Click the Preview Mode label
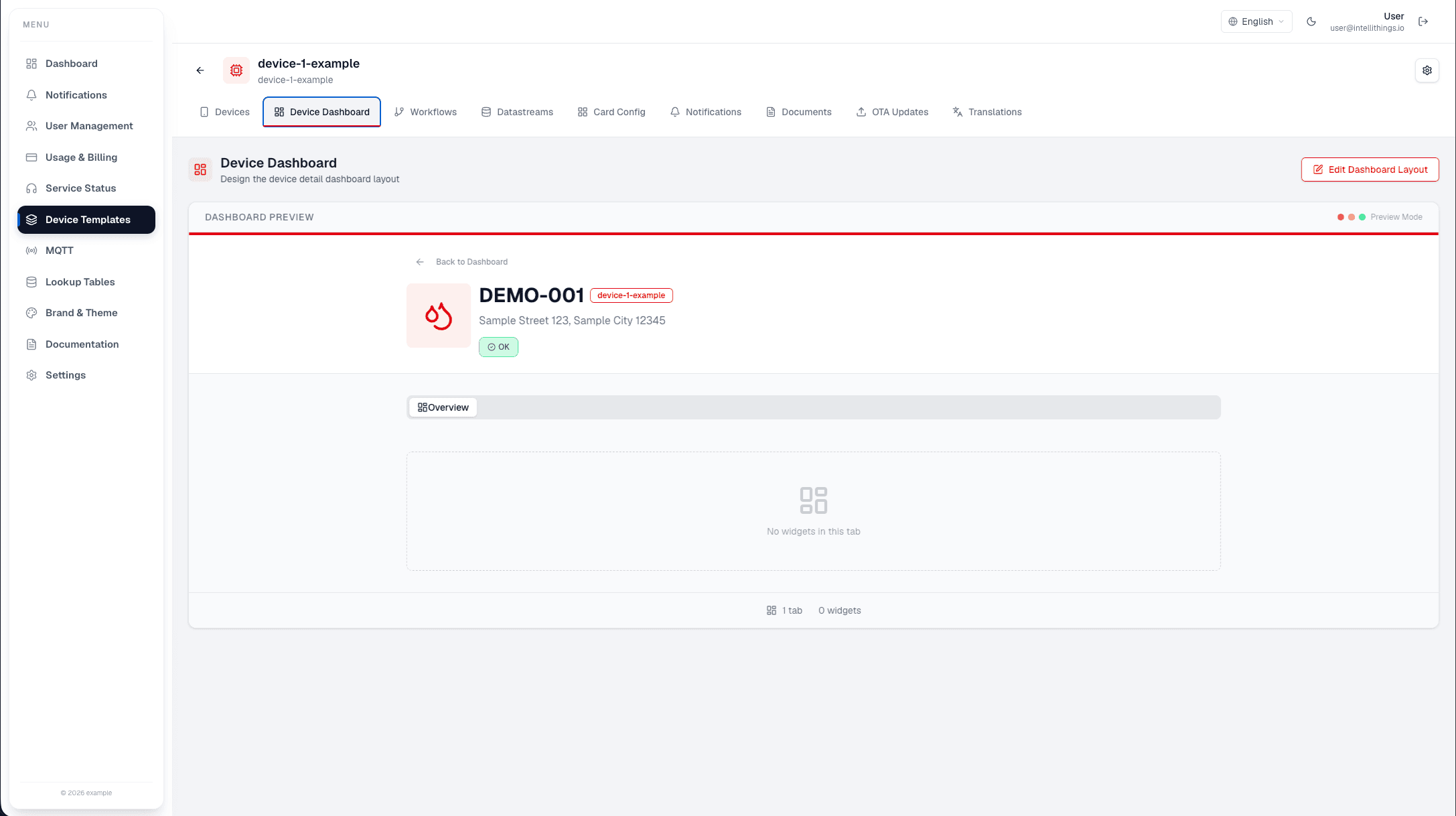1456x816 pixels. tap(1396, 217)
